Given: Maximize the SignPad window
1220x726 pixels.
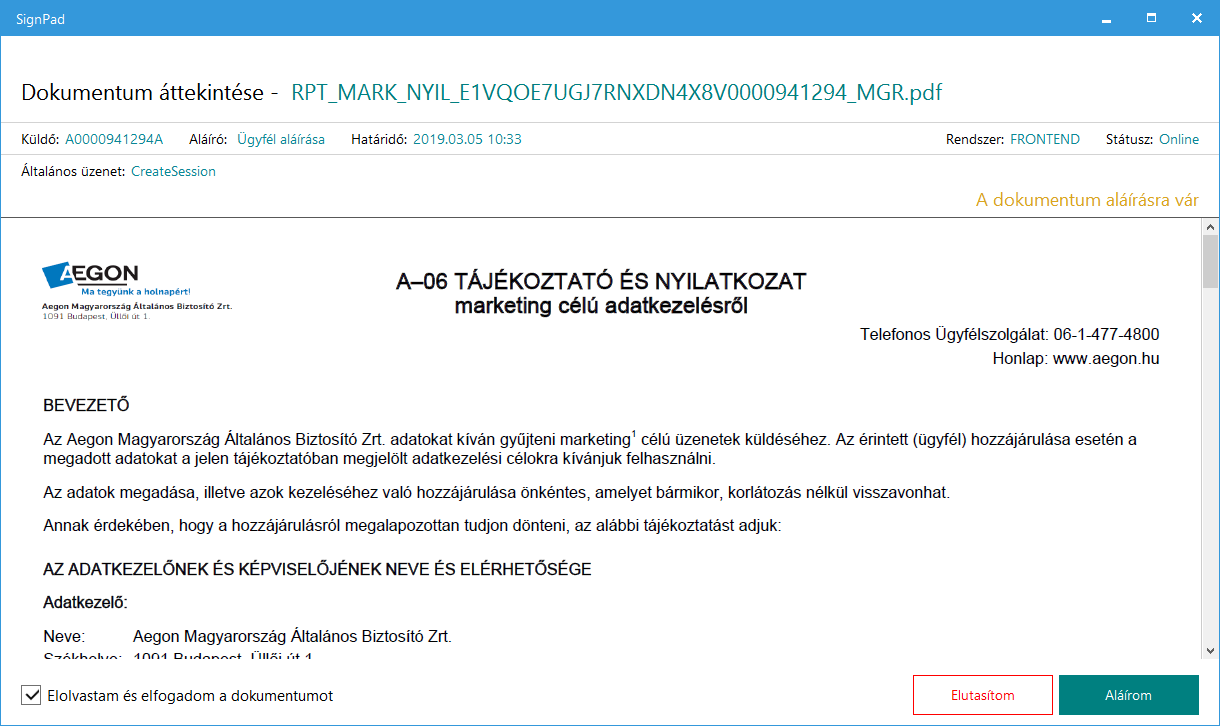Looking at the screenshot, I should [1151, 19].
